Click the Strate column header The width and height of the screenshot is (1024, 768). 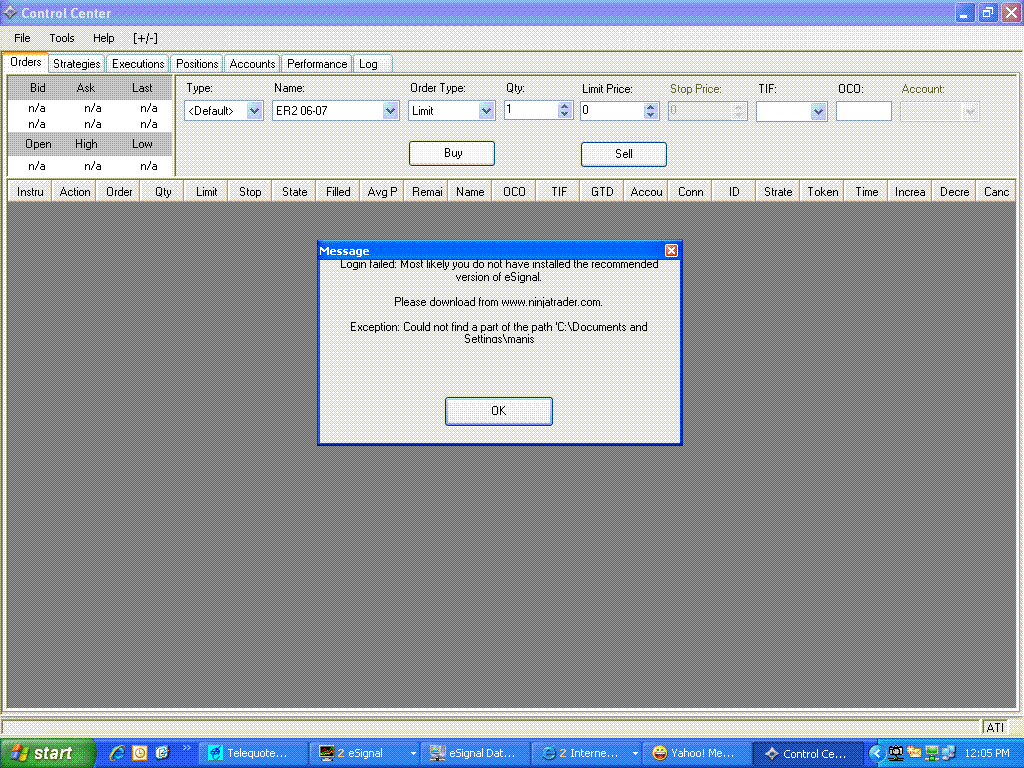click(778, 192)
